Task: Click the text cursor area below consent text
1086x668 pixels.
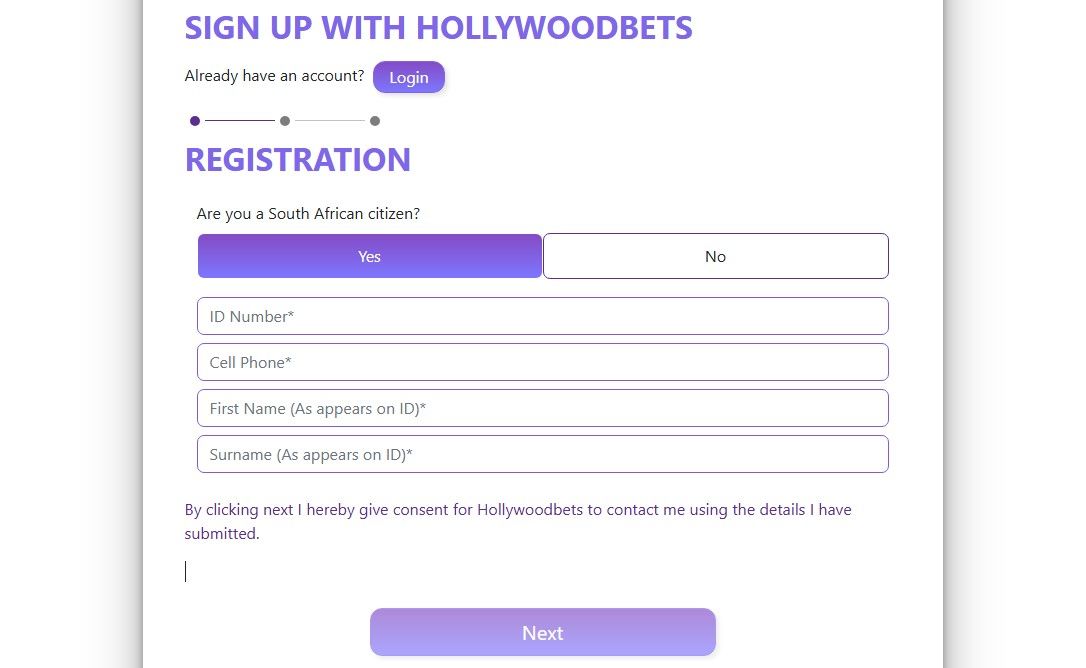Action: click(x=186, y=571)
